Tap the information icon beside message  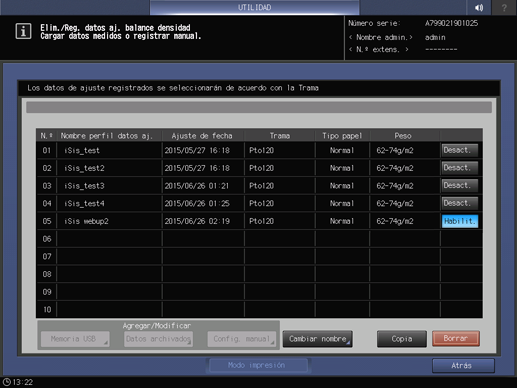[x=23, y=31]
